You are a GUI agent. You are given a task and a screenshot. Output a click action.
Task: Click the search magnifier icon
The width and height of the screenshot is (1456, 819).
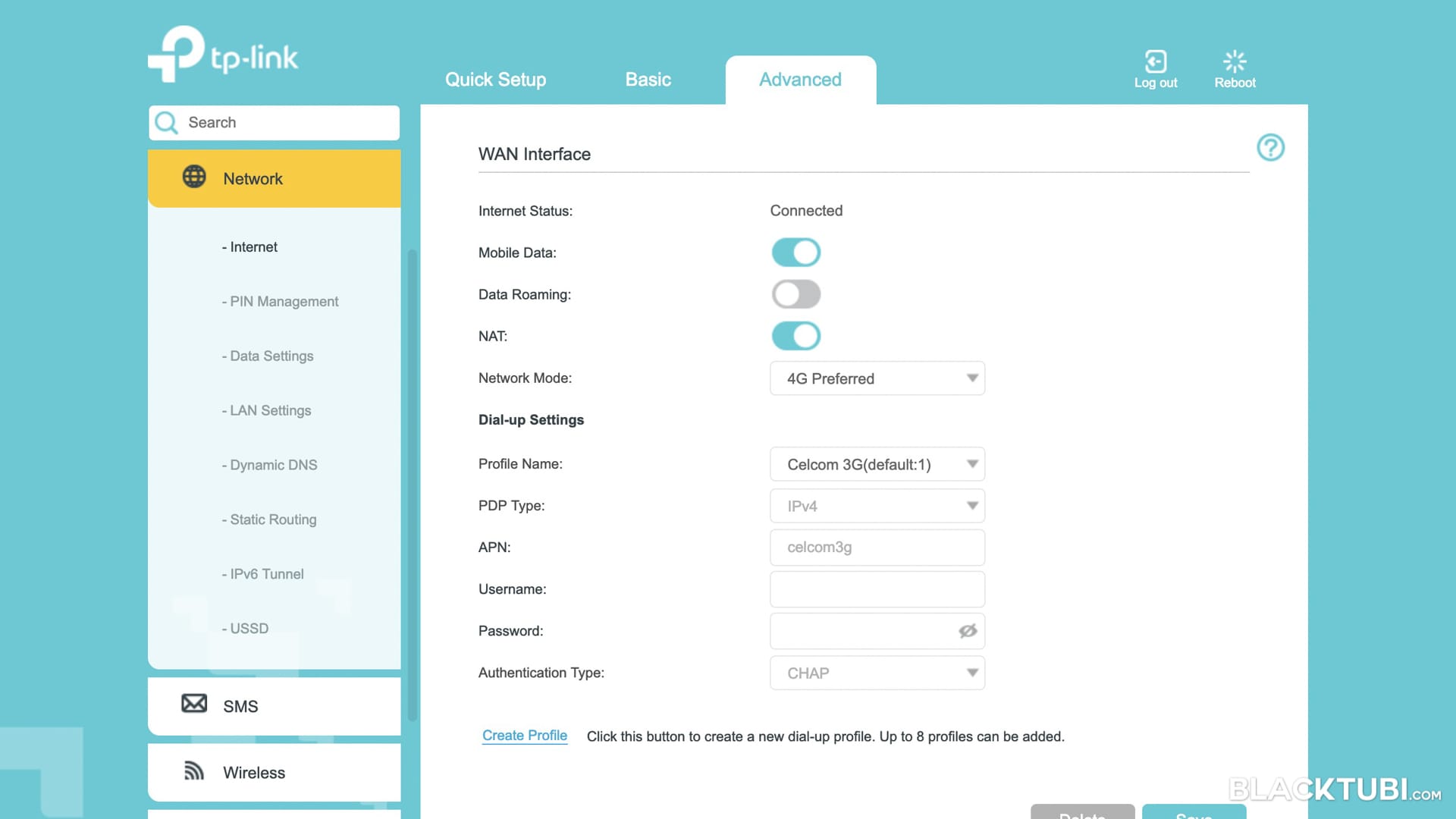pyautogui.click(x=167, y=123)
